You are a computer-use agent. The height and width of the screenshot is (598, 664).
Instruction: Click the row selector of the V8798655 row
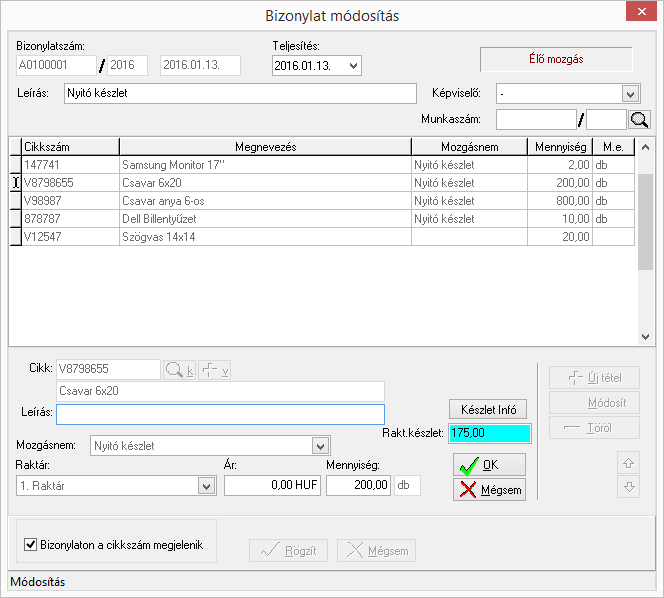[x=16, y=183]
